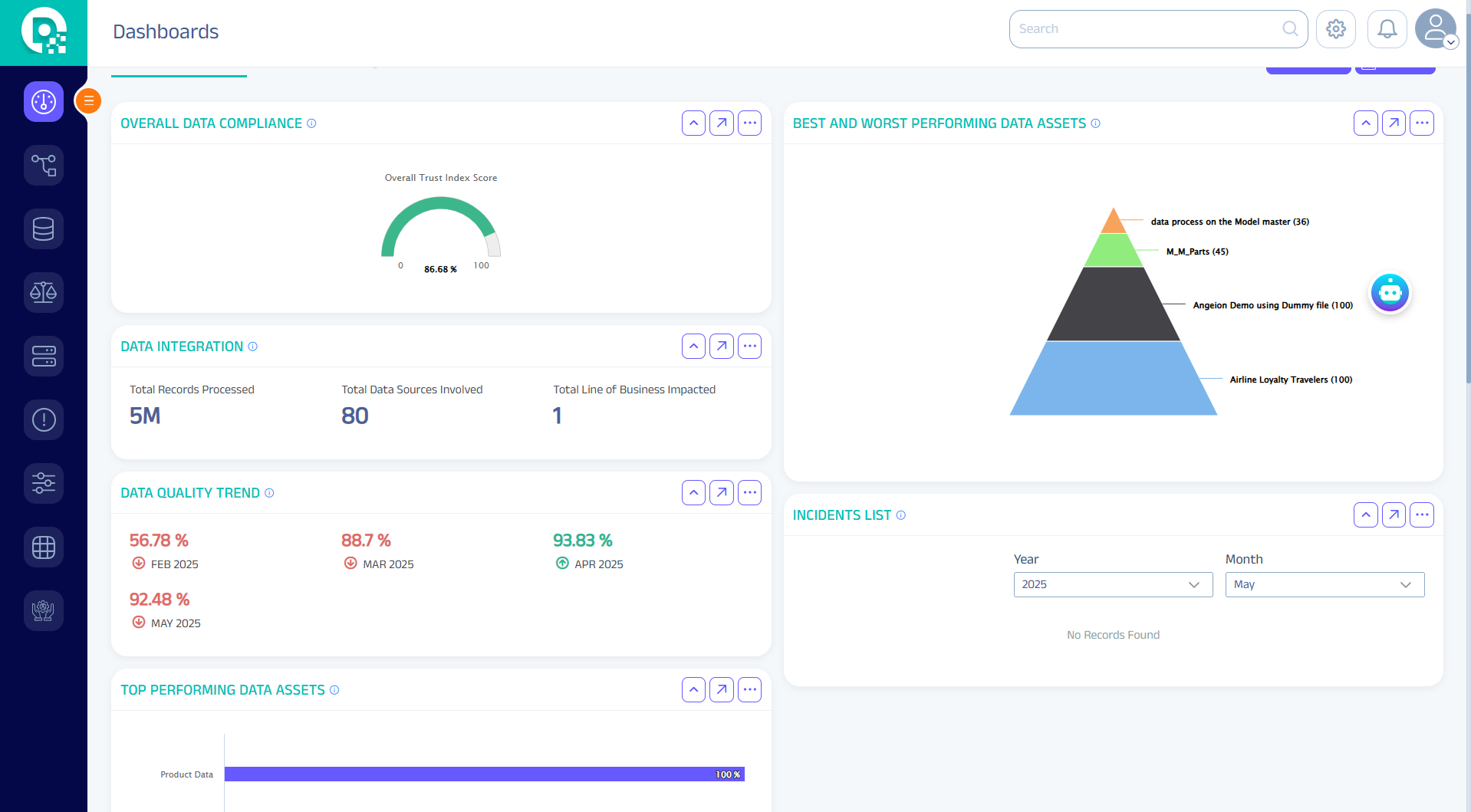
Task: Expand Best and Worst Performing Assets panel
Action: [1394, 123]
